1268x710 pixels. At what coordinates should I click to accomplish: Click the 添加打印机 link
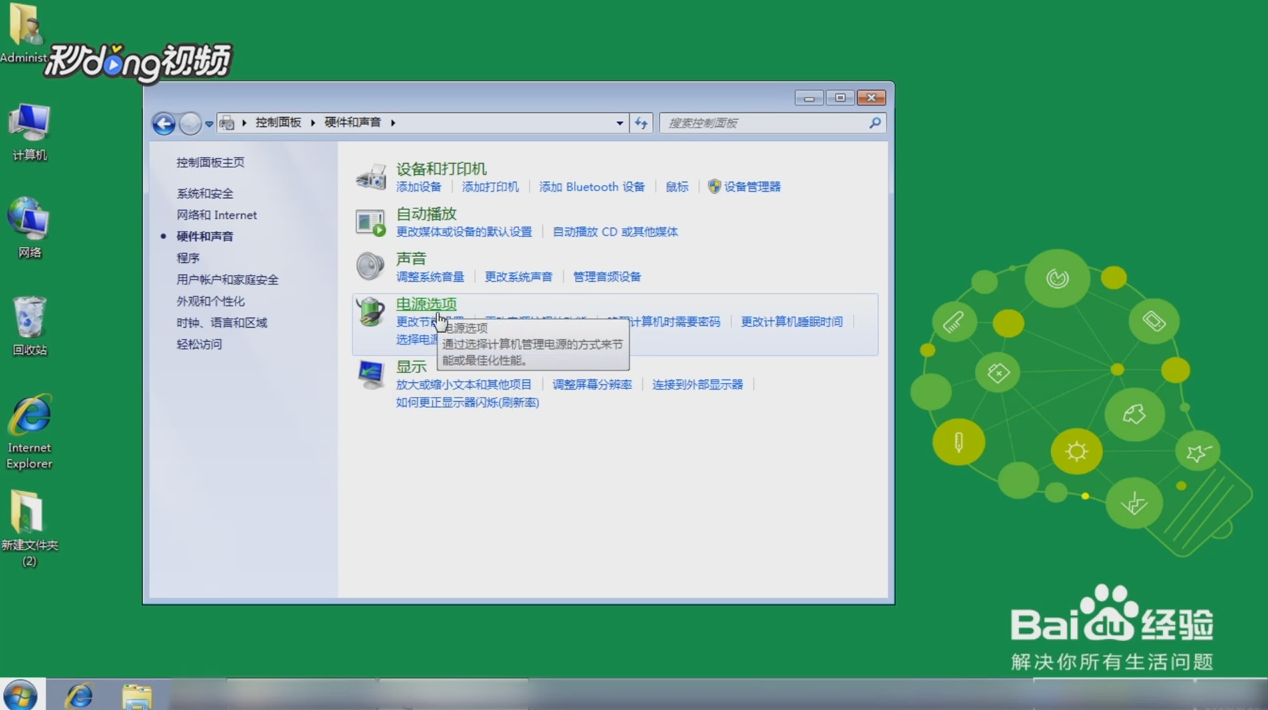[x=490, y=187]
